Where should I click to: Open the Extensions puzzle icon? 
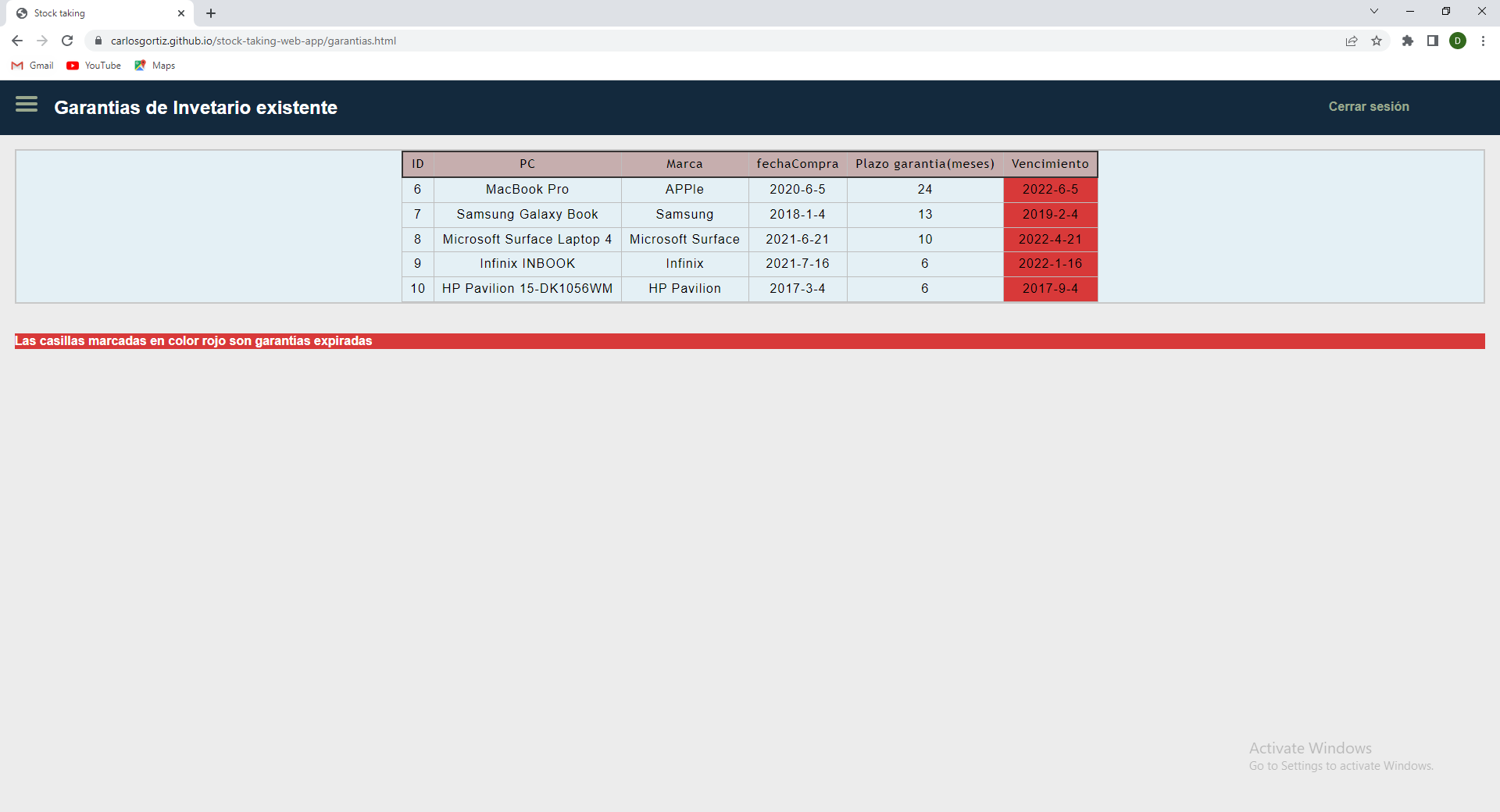tap(1408, 41)
